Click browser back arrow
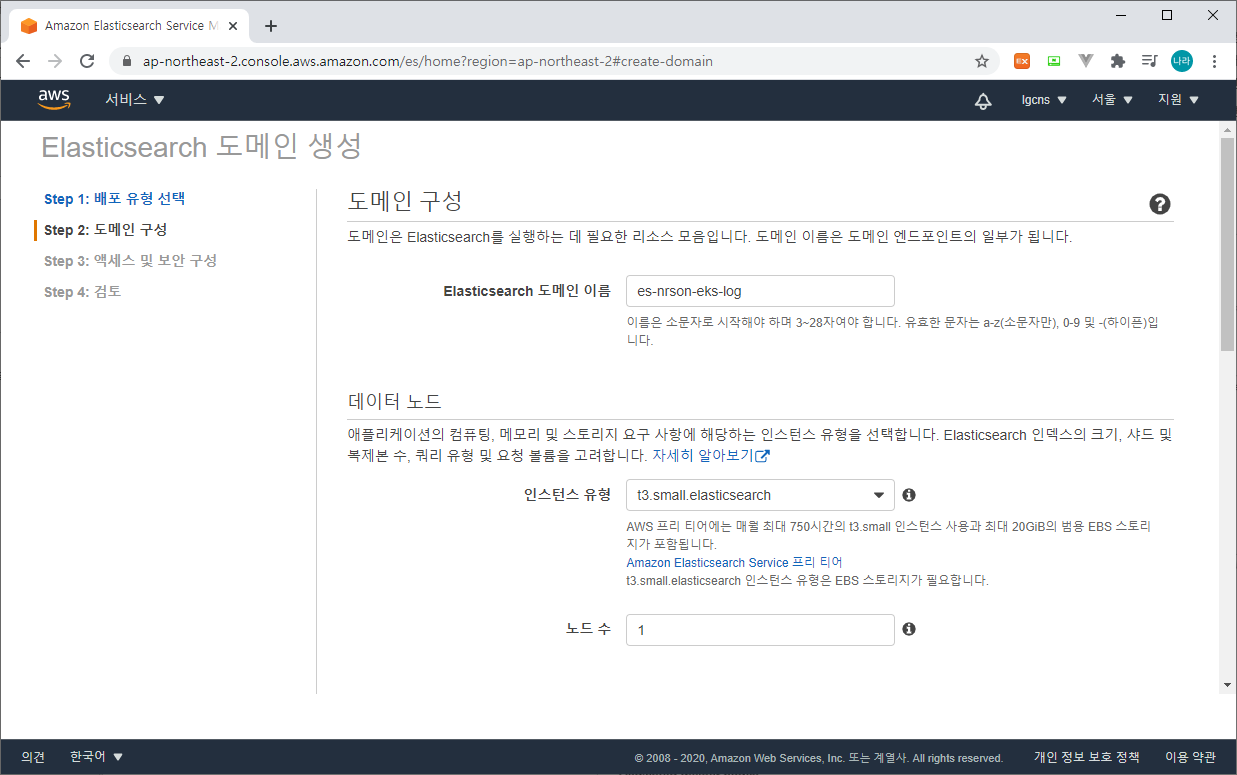Image resolution: width=1237 pixels, height=775 pixels. (23, 61)
